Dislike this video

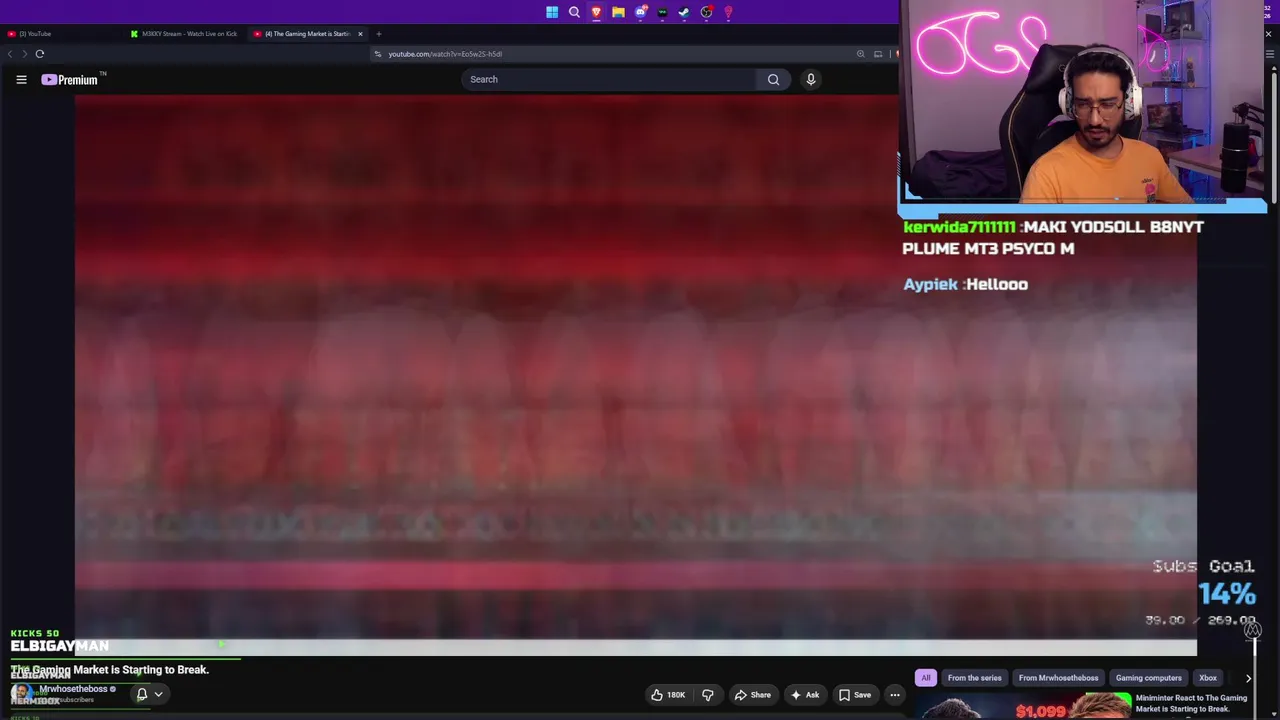pyautogui.click(x=707, y=695)
